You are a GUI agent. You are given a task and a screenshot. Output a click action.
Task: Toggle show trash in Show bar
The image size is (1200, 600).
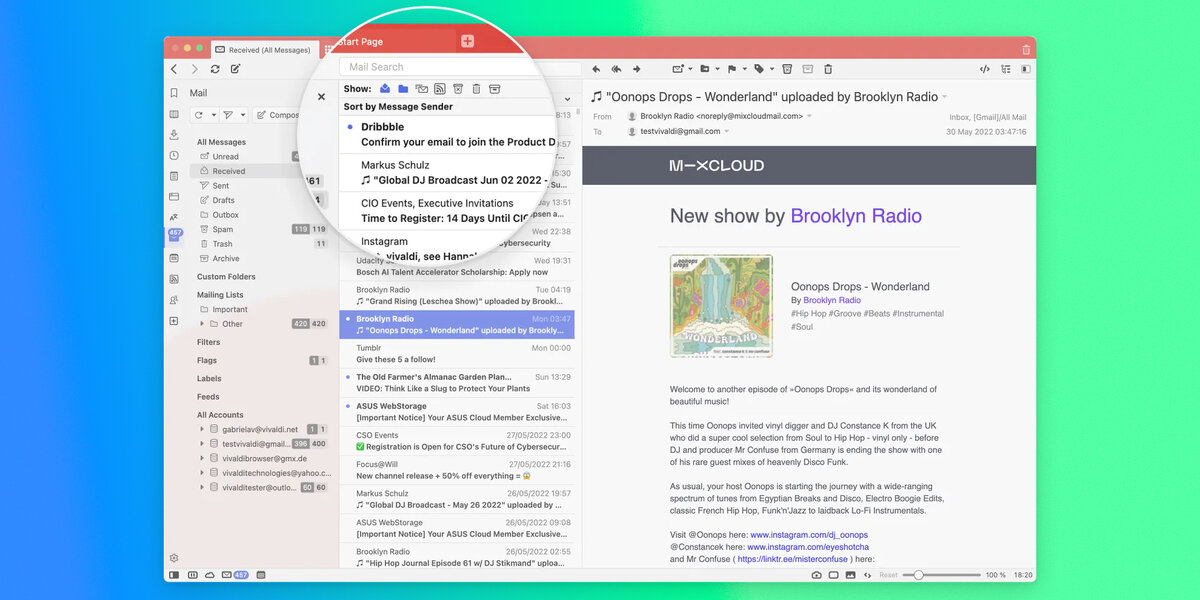point(476,89)
